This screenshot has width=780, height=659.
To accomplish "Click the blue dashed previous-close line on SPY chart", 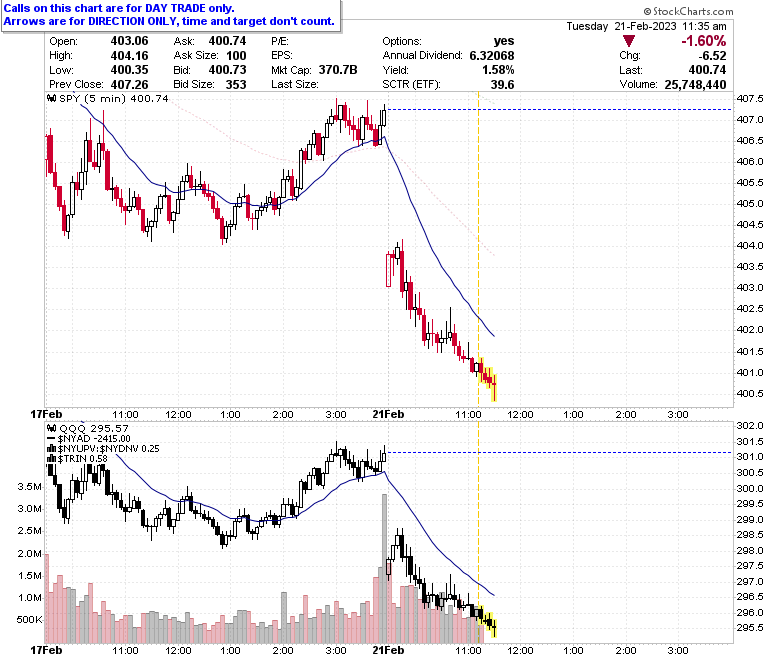I will click(x=559, y=109).
